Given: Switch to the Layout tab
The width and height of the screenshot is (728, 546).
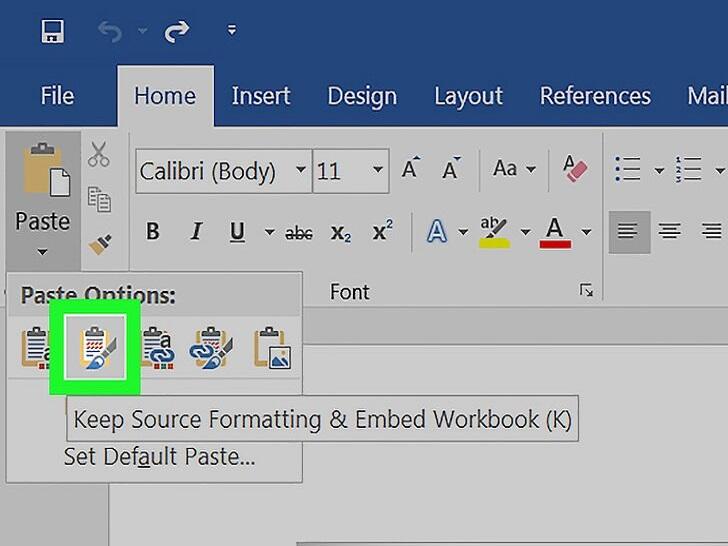Looking at the screenshot, I should point(468,96).
